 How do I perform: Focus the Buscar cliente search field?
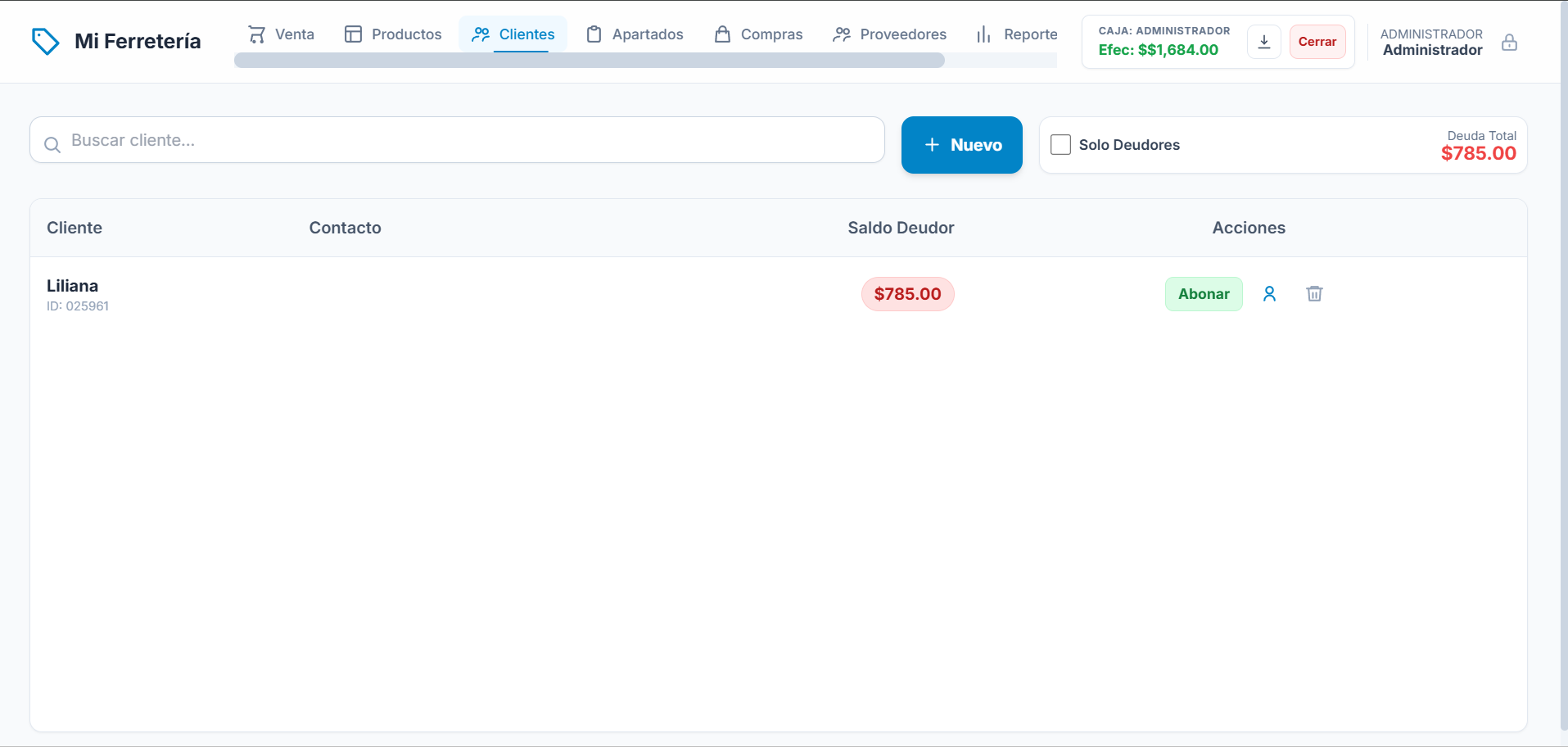click(x=458, y=140)
